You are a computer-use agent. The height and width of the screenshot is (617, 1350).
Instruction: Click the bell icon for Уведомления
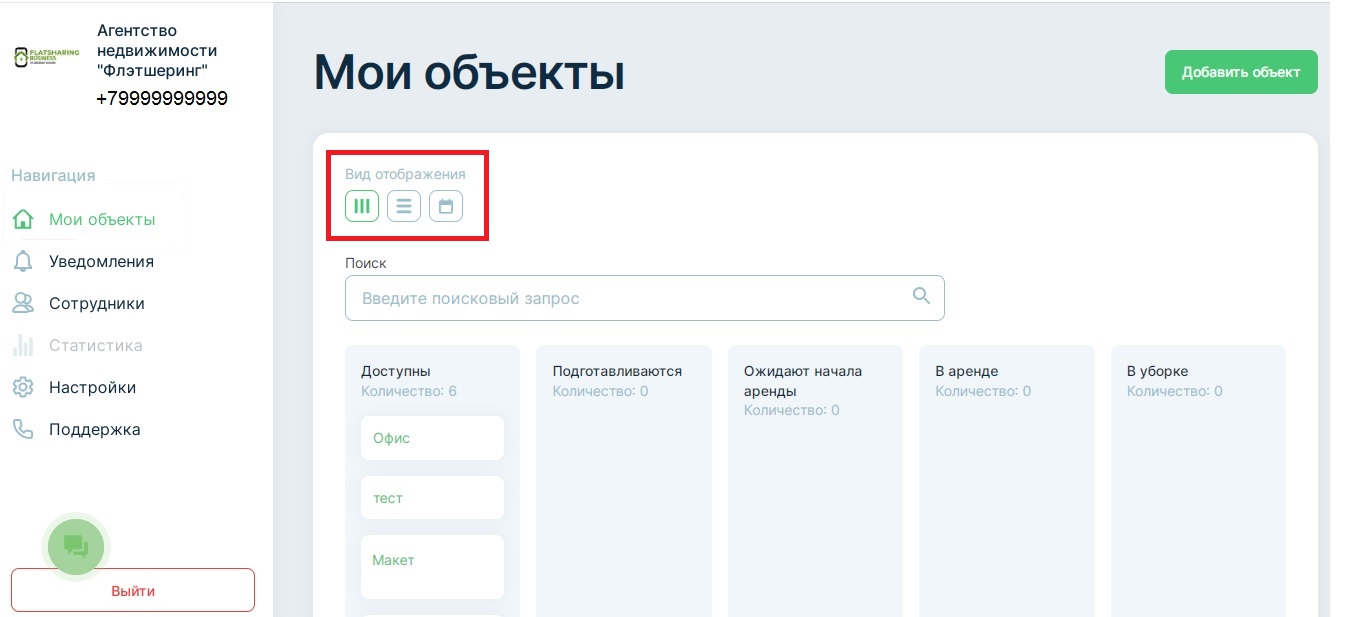(23, 262)
